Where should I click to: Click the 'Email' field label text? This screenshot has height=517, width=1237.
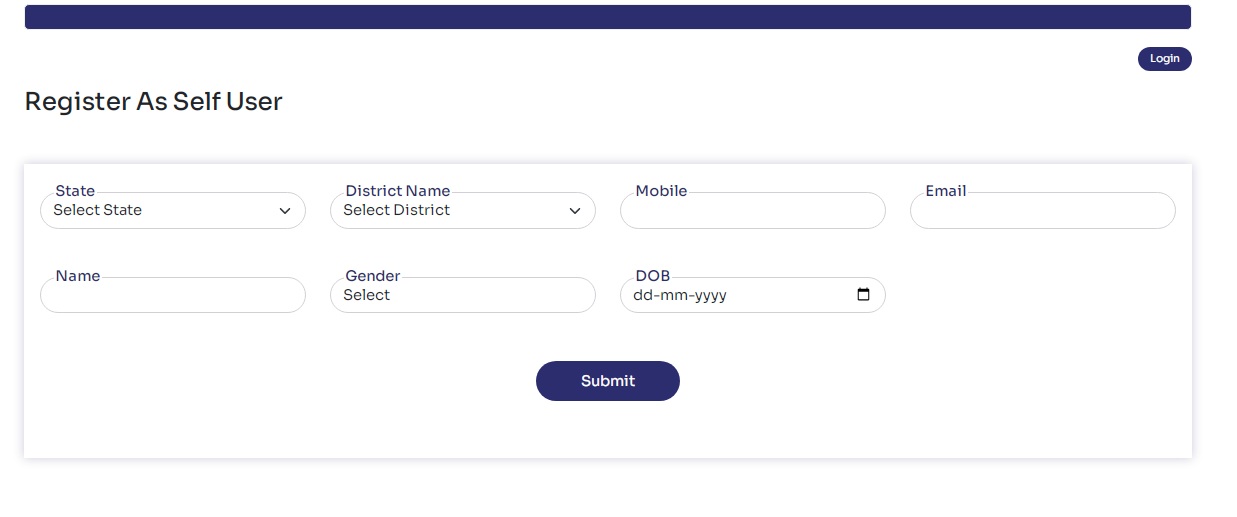945,191
